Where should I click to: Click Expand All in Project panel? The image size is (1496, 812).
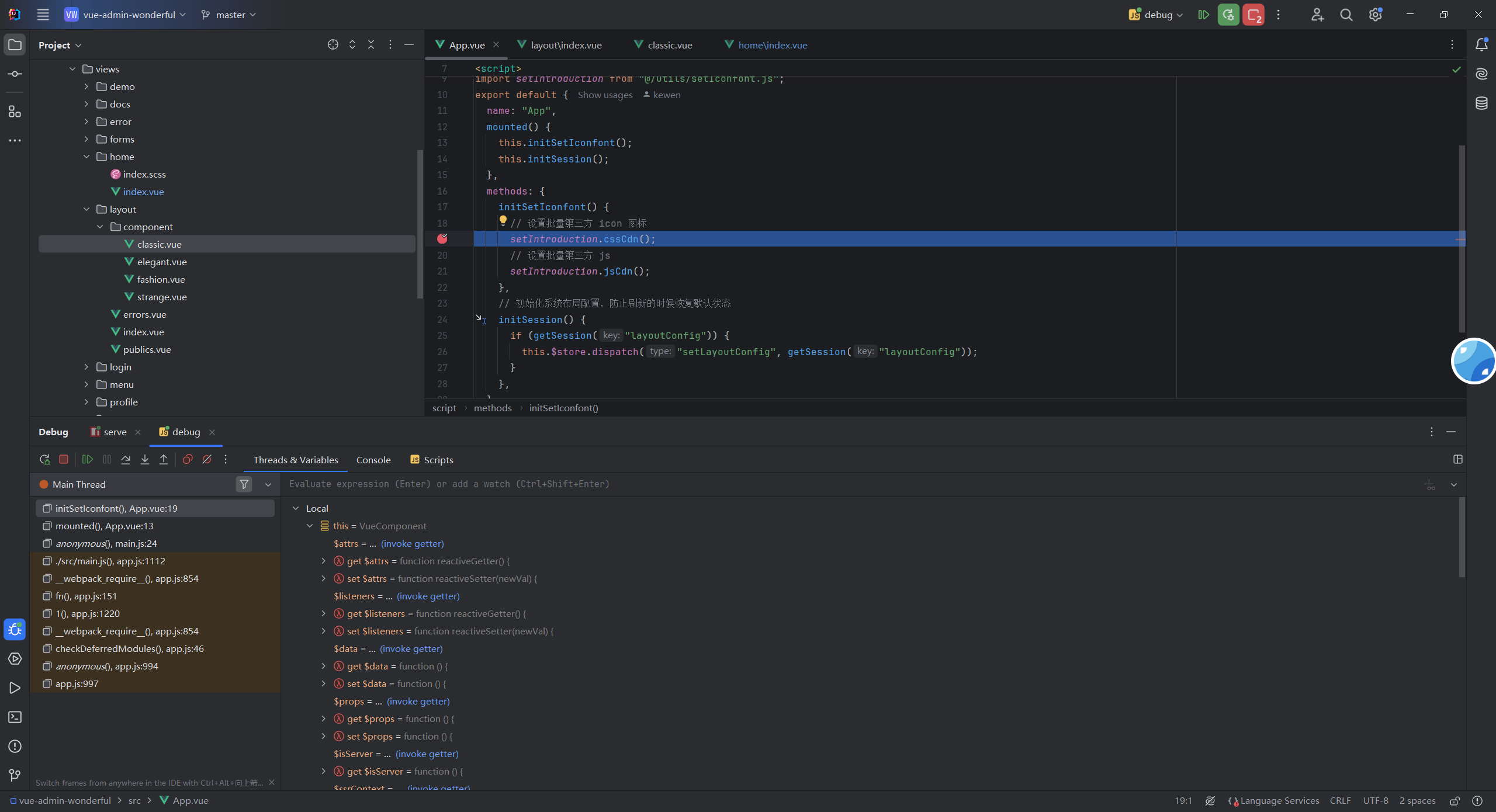click(x=352, y=45)
